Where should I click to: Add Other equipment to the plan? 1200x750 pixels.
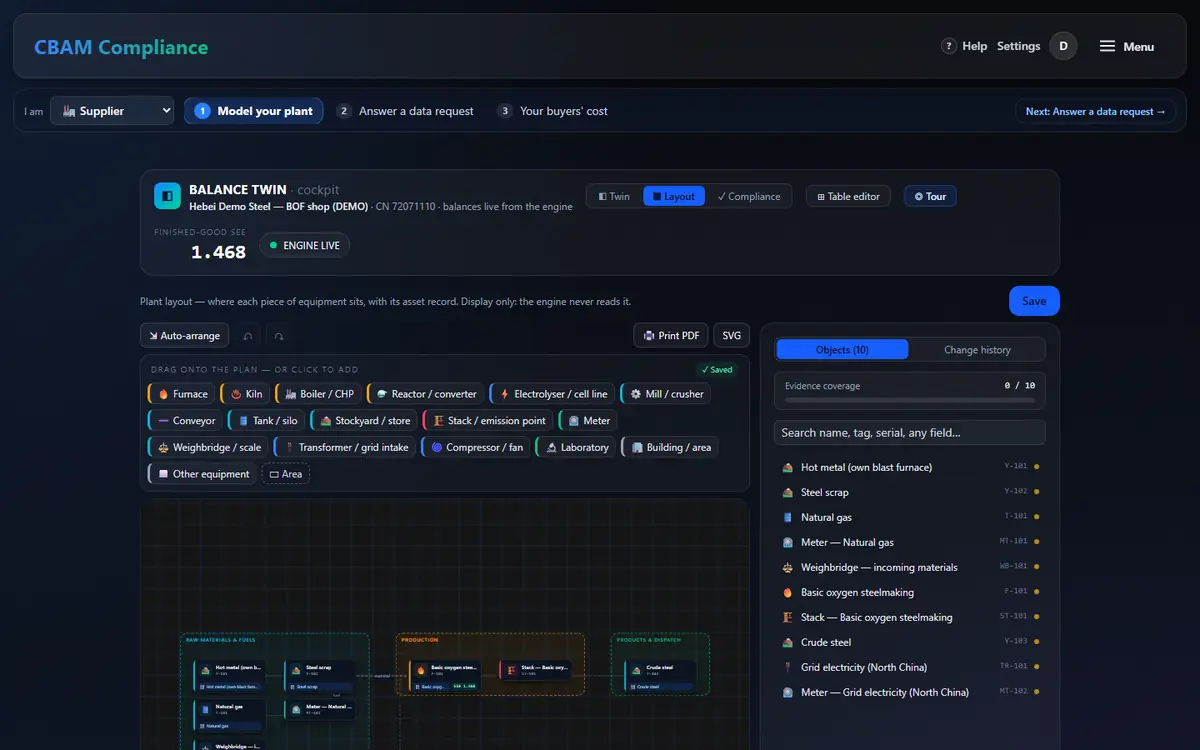pos(202,474)
